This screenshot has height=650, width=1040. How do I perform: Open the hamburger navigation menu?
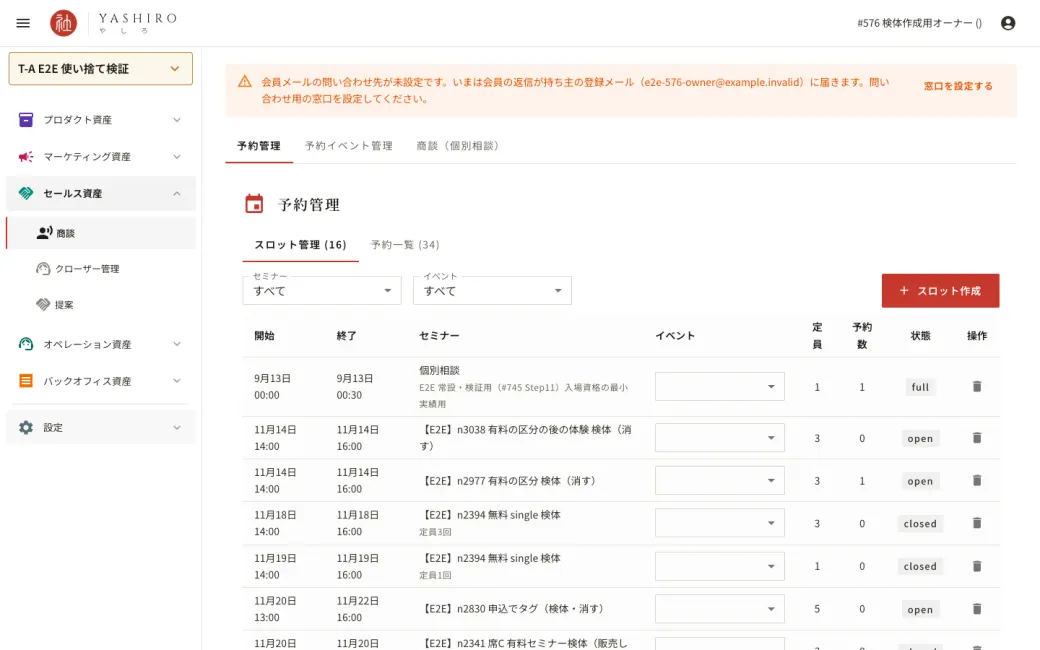click(x=23, y=23)
